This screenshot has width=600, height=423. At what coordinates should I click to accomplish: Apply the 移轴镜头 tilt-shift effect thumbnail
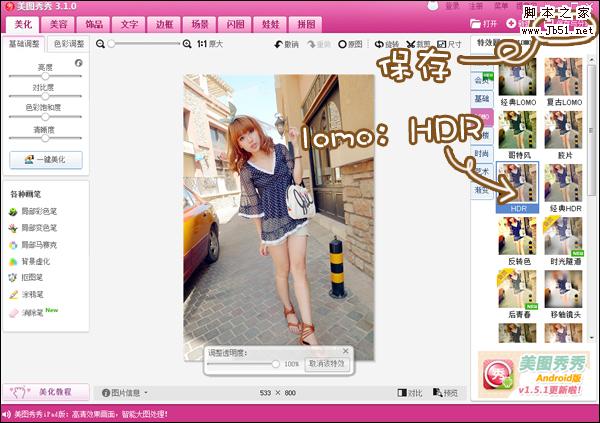pyautogui.click(x=563, y=289)
